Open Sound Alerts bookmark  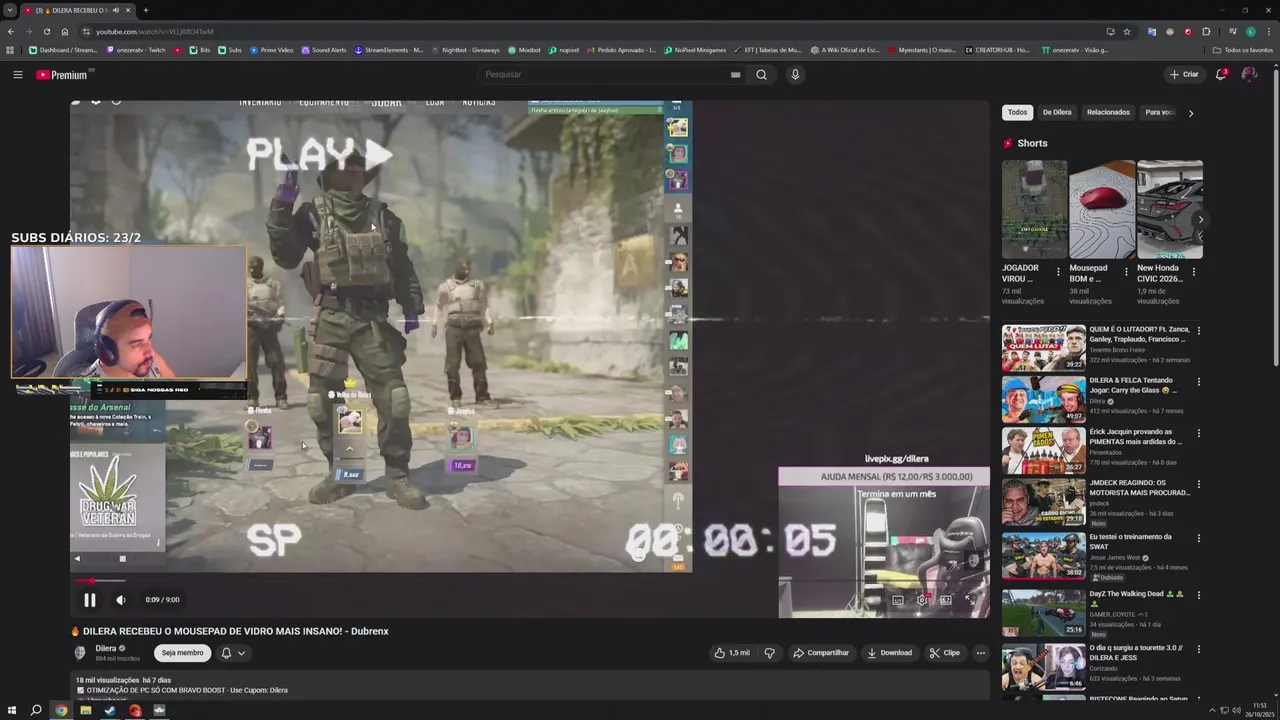324,50
